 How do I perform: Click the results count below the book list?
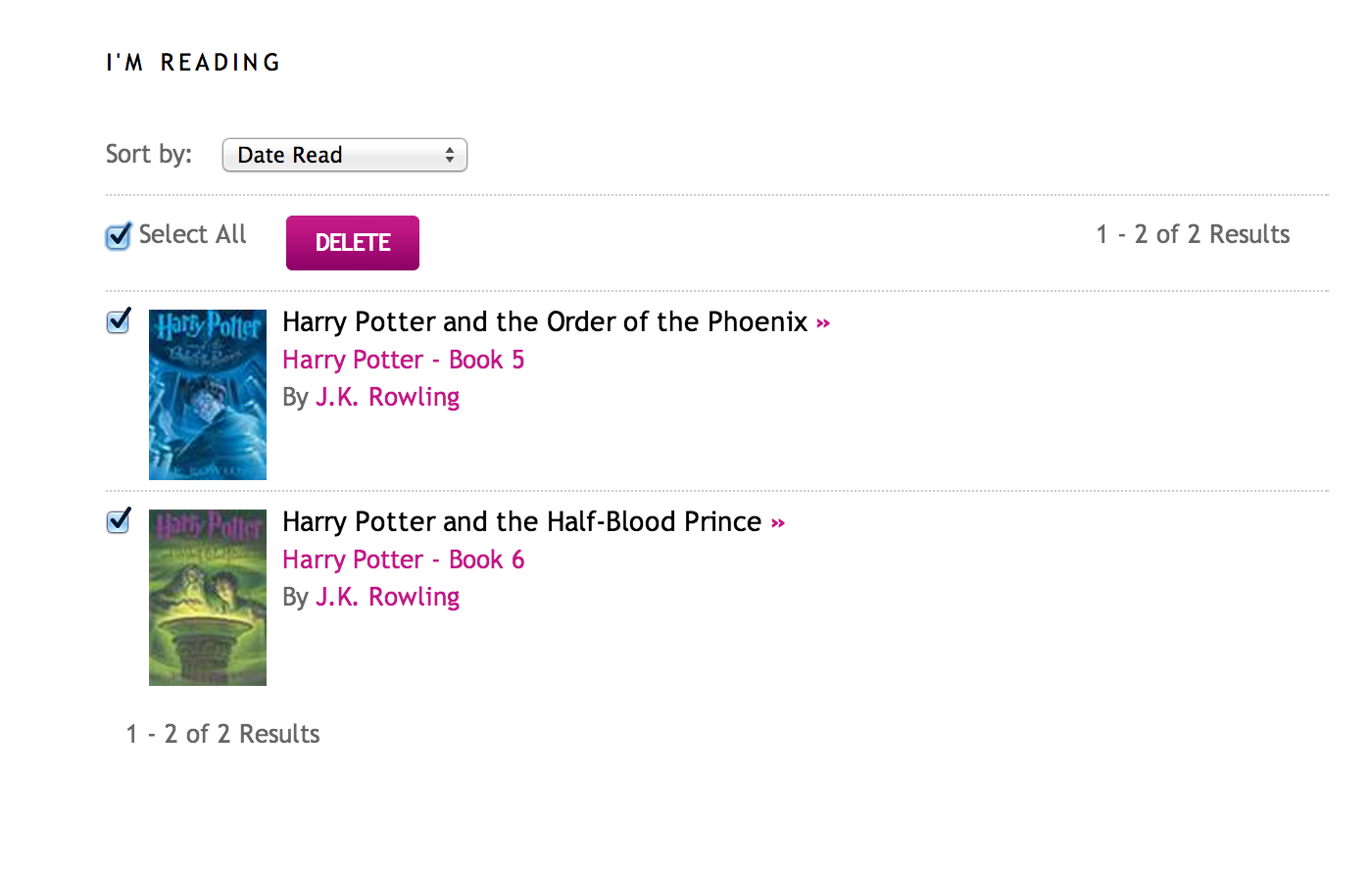[222, 734]
